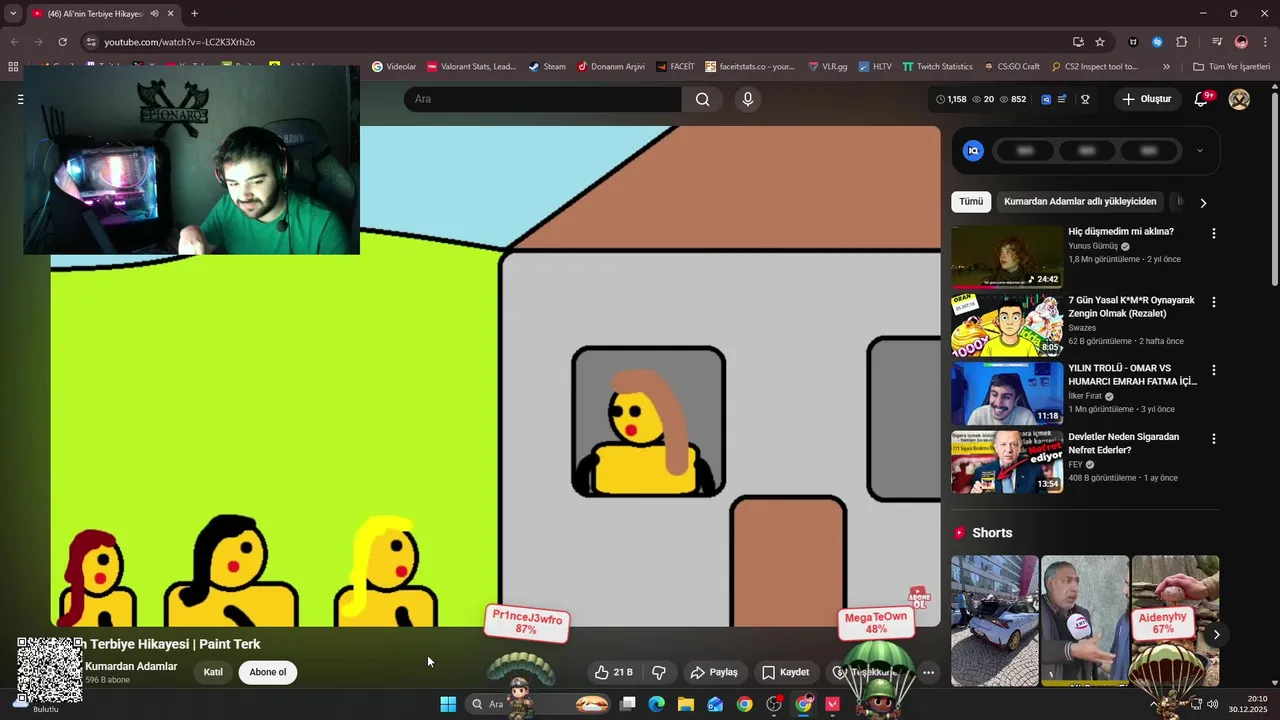
Task: Open the Kumardan Adamlar channel name
Action: [131, 666]
